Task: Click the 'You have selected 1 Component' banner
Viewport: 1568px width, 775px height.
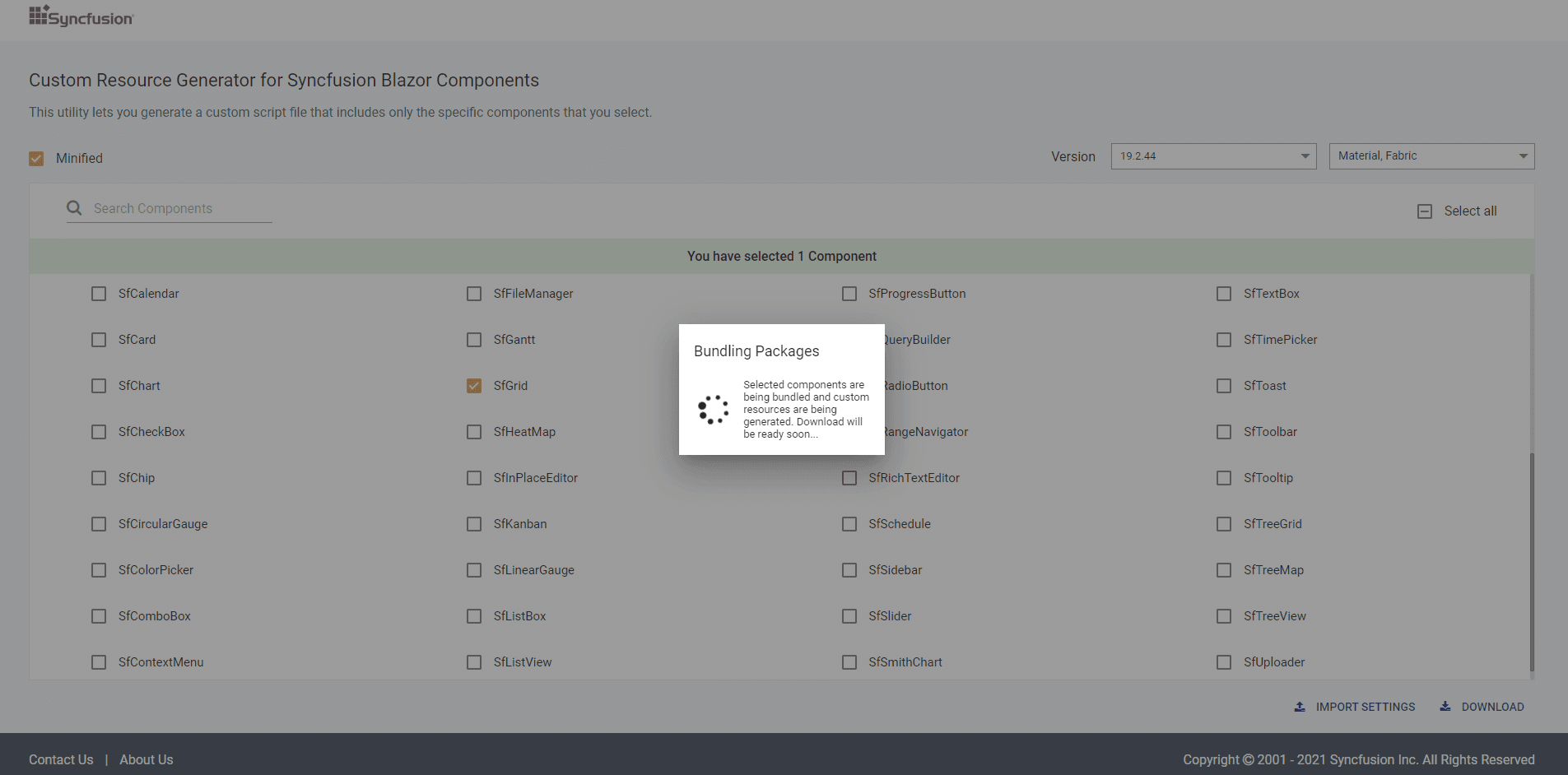Action: (x=782, y=257)
